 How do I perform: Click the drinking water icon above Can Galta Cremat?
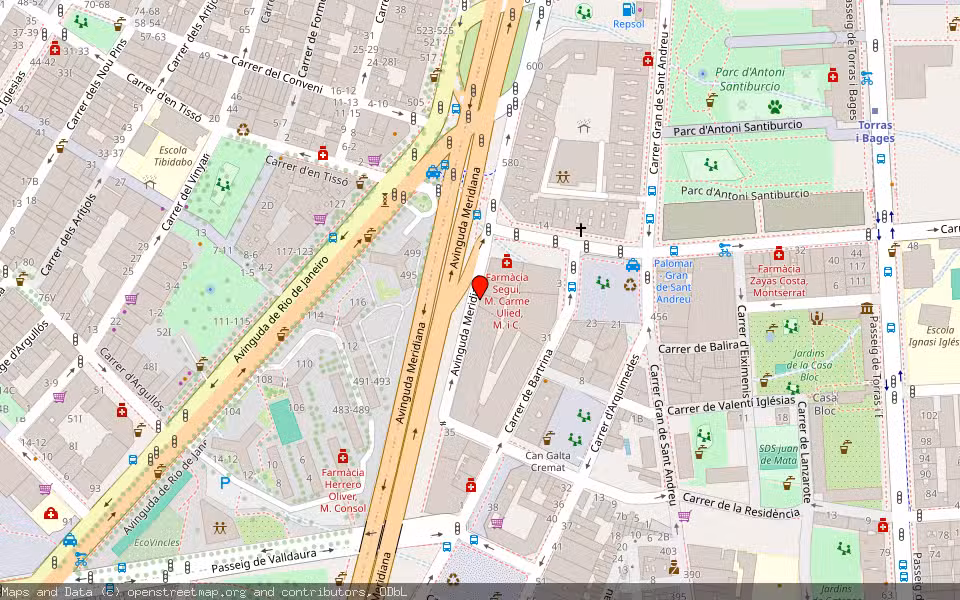548,438
